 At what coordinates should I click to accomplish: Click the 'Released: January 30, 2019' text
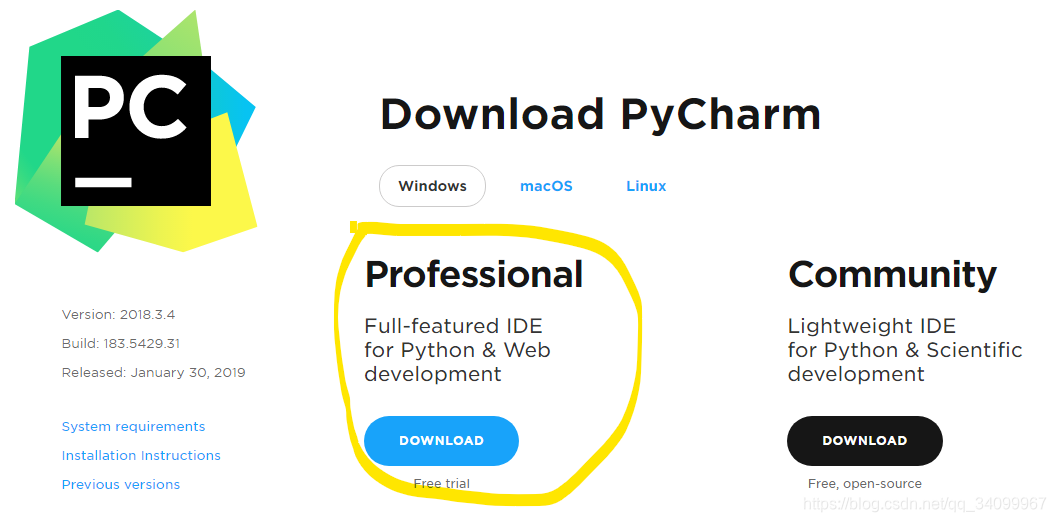[154, 372]
